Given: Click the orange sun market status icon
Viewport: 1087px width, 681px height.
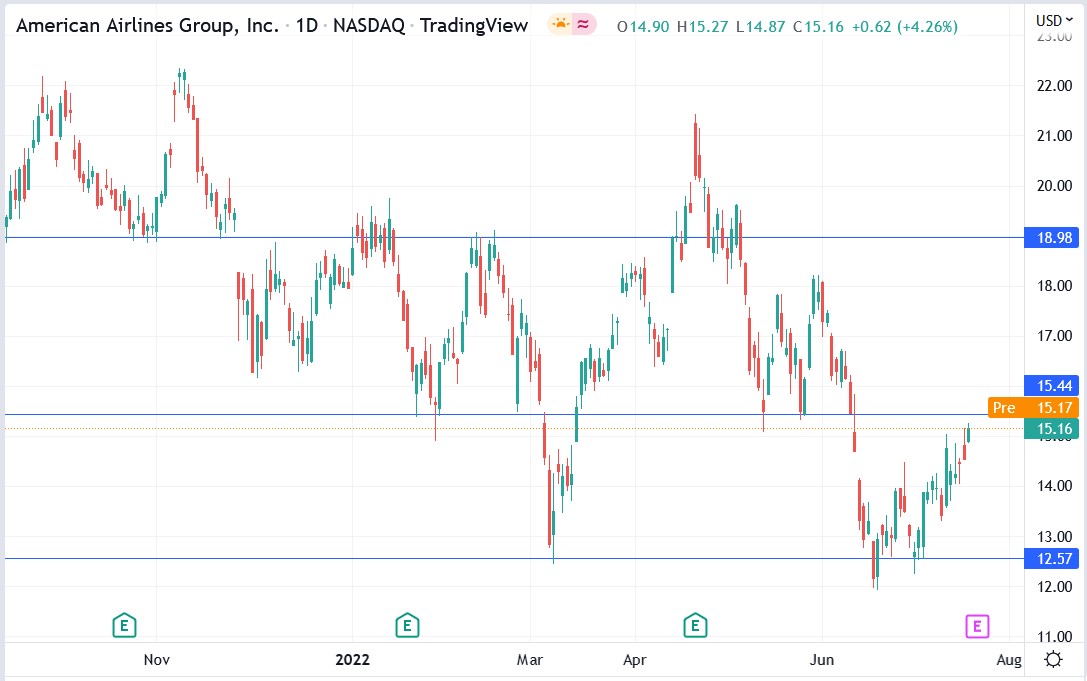Looking at the screenshot, I should [x=560, y=25].
